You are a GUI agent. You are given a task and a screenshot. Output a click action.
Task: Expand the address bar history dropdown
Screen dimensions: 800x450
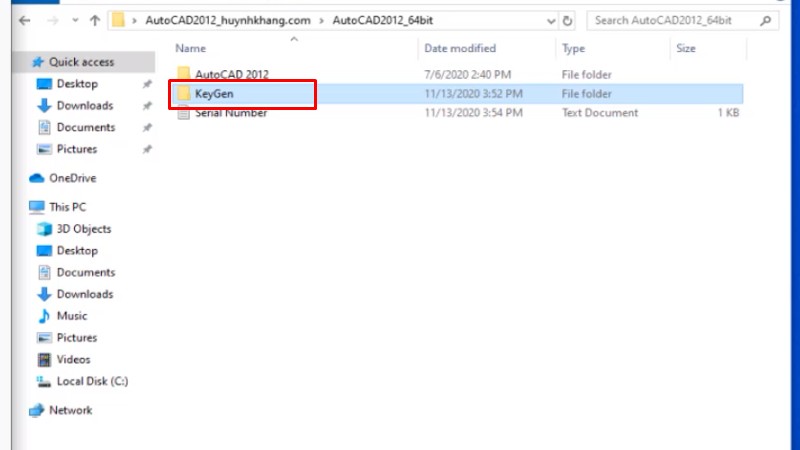click(x=547, y=20)
